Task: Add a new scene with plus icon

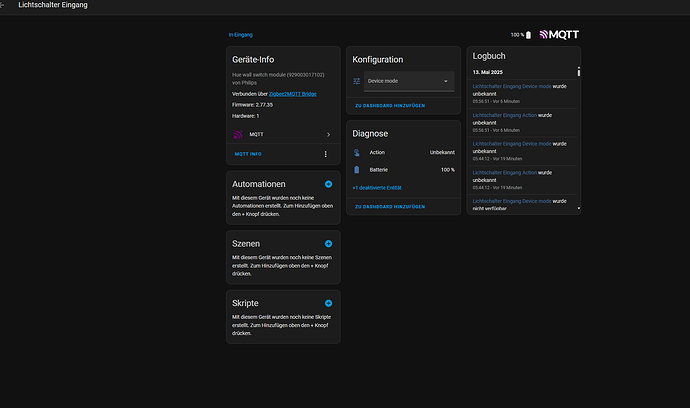Action: click(x=328, y=243)
